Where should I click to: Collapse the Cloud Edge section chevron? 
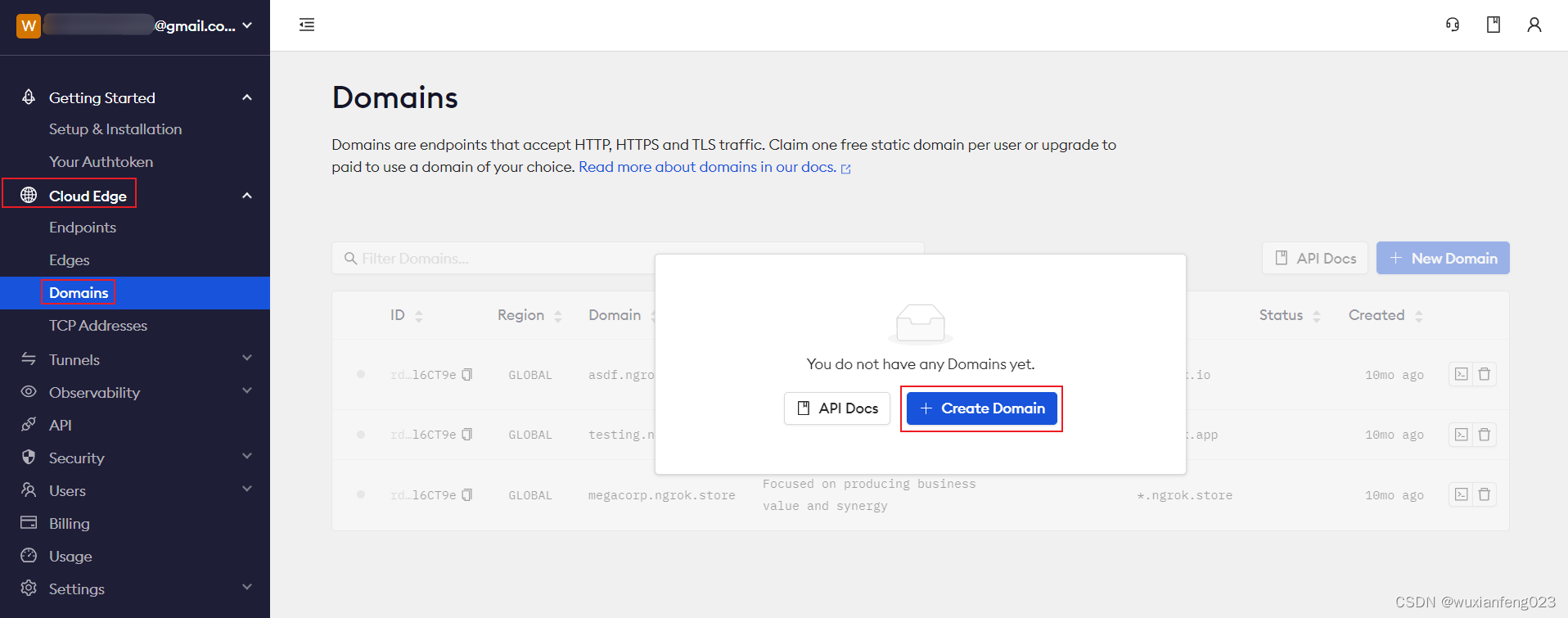pyautogui.click(x=247, y=196)
